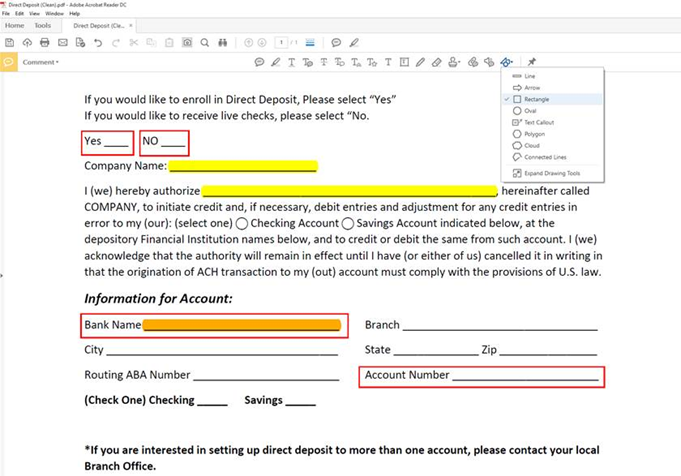Click the yellow Company Name highlight
Viewport: 681px width, 476px height.
point(243,166)
